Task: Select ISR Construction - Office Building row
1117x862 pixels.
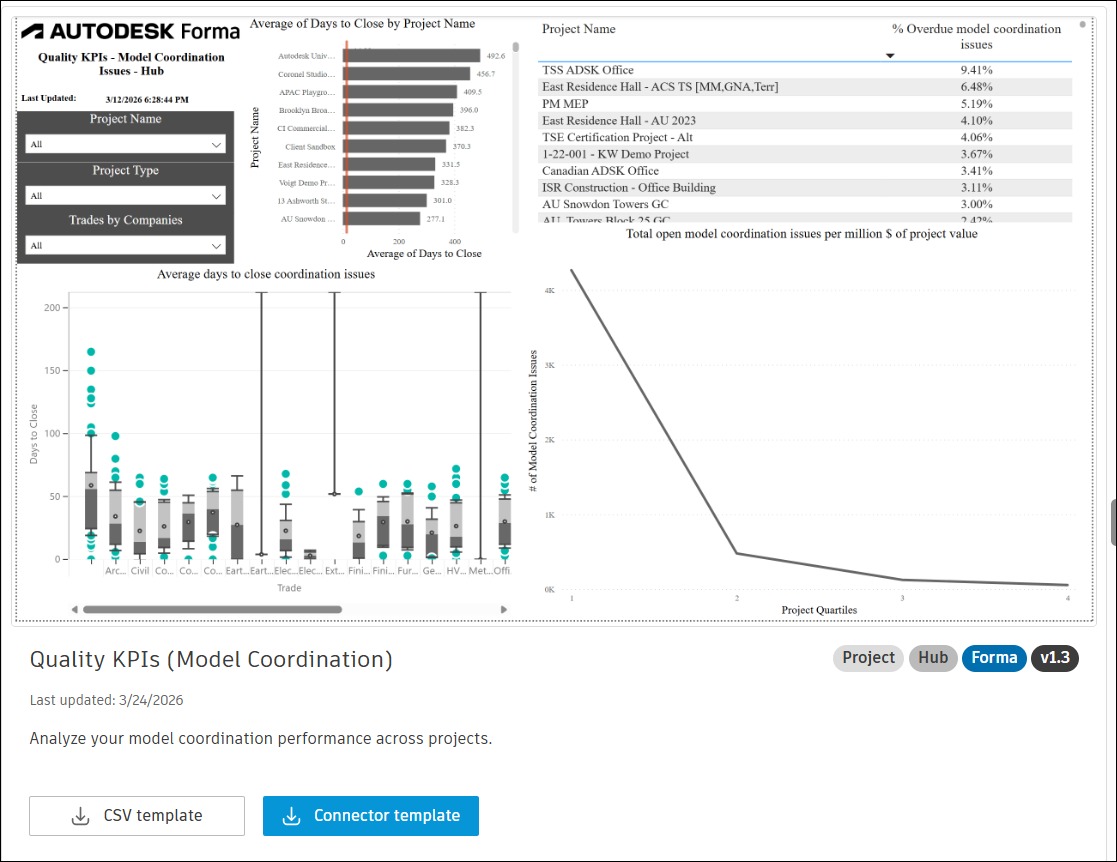Action: (805, 187)
